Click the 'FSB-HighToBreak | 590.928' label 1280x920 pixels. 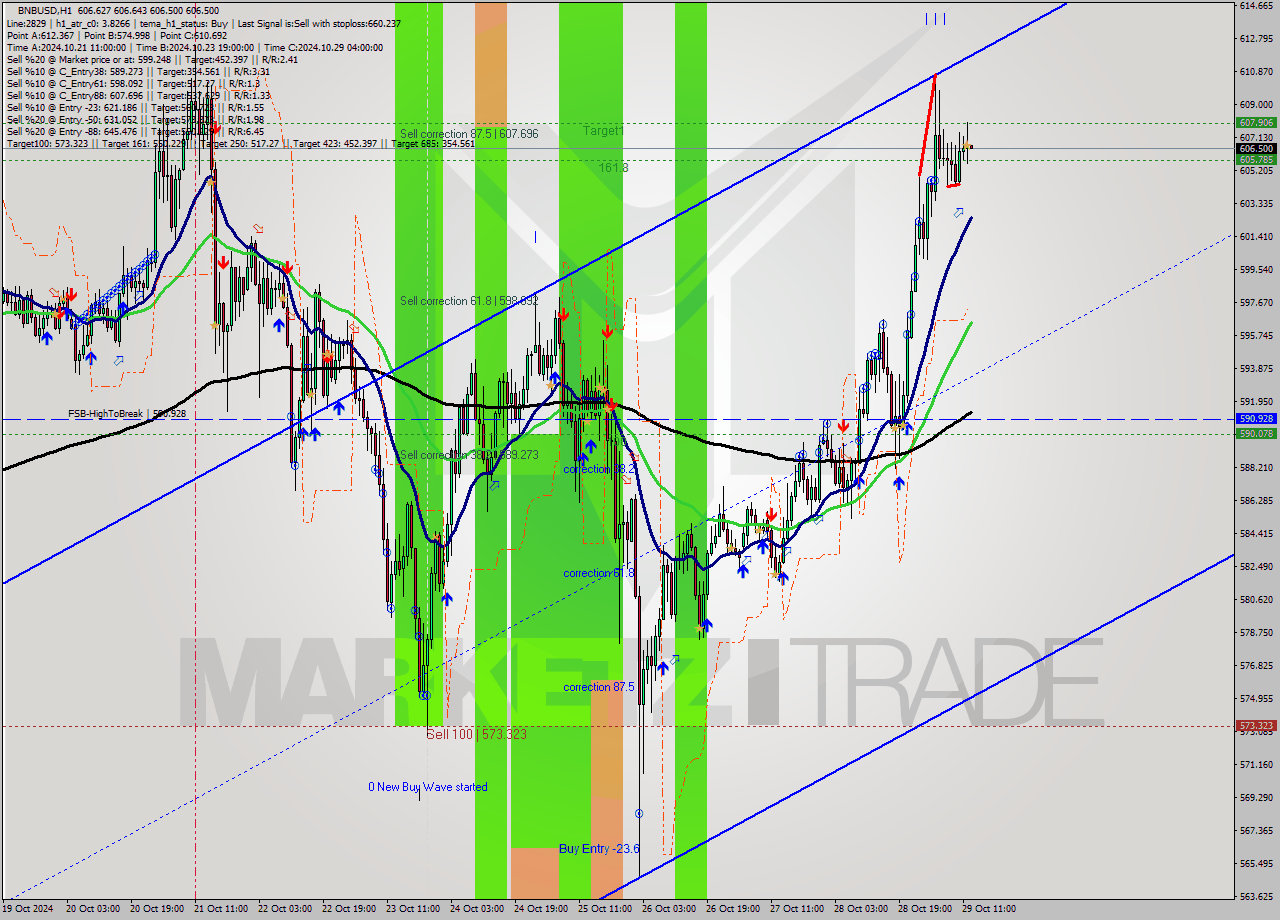point(127,413)
